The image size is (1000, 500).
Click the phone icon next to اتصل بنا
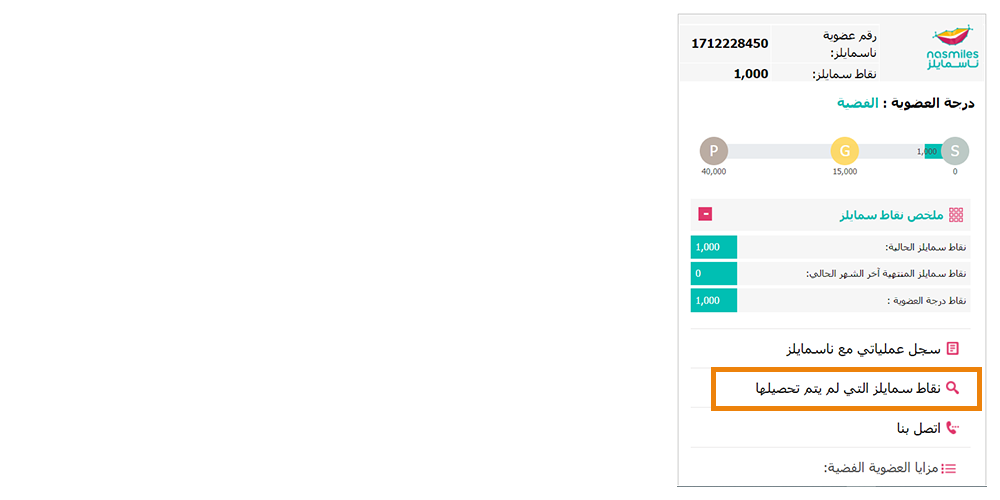pos(952,429)
